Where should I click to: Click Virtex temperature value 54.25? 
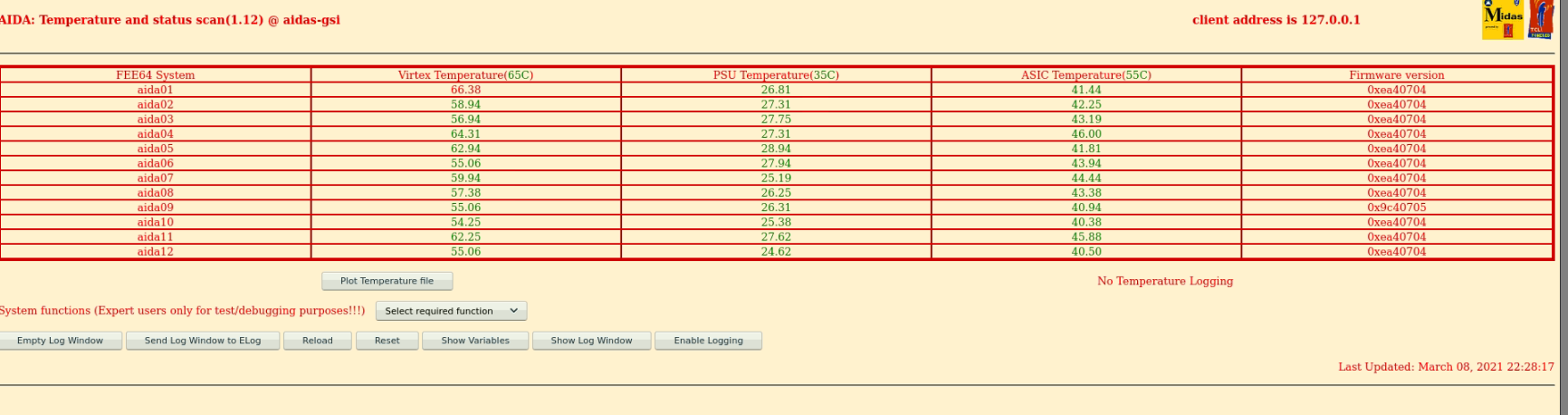[466, 222]
